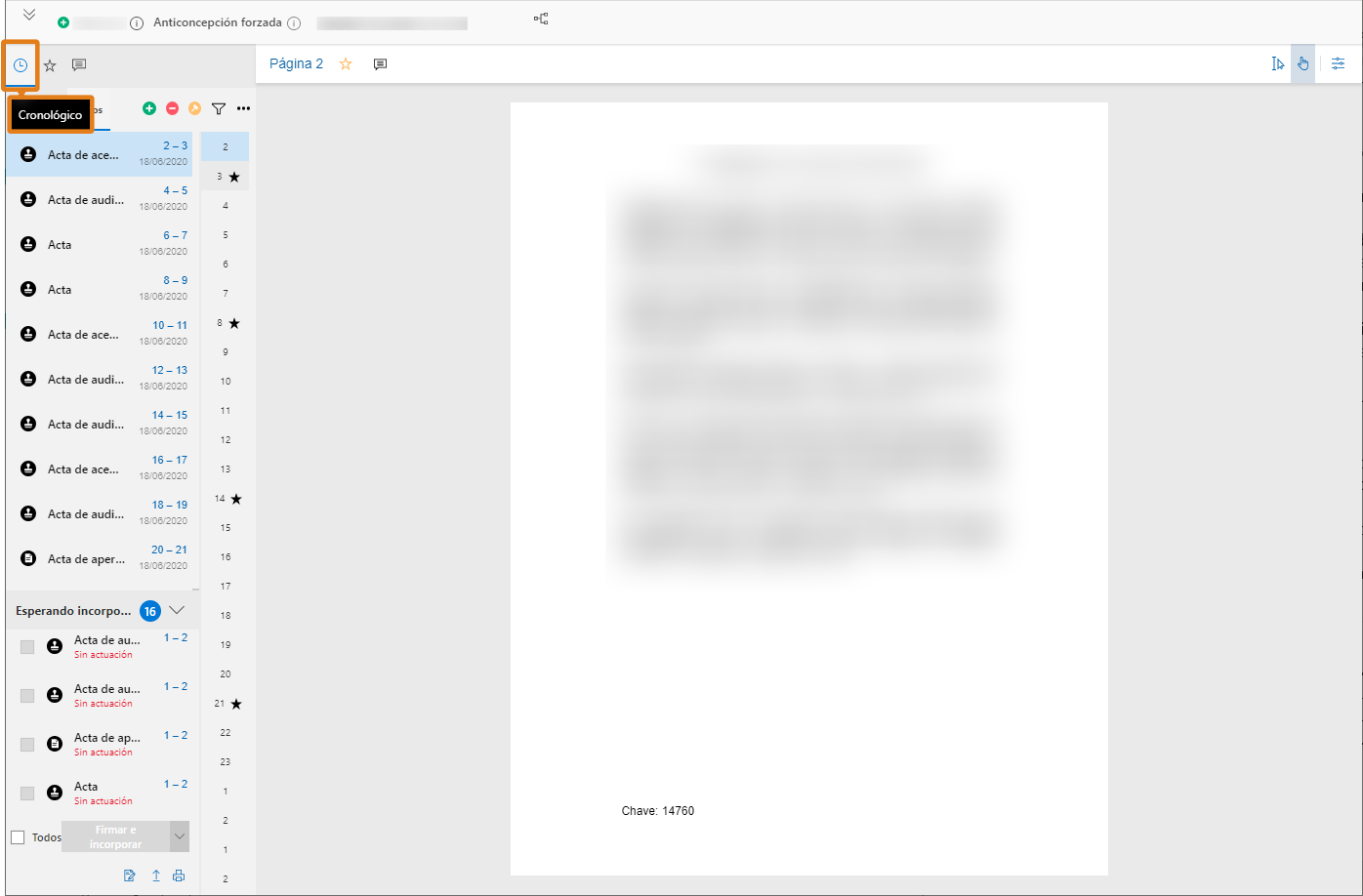Click the green plus add document icon

click(x=149, y=108)
